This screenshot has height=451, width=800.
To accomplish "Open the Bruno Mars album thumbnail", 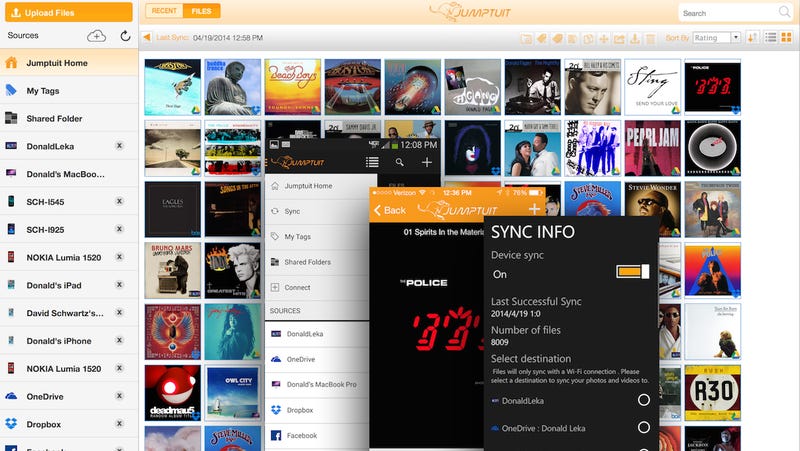I will [172, 270].
